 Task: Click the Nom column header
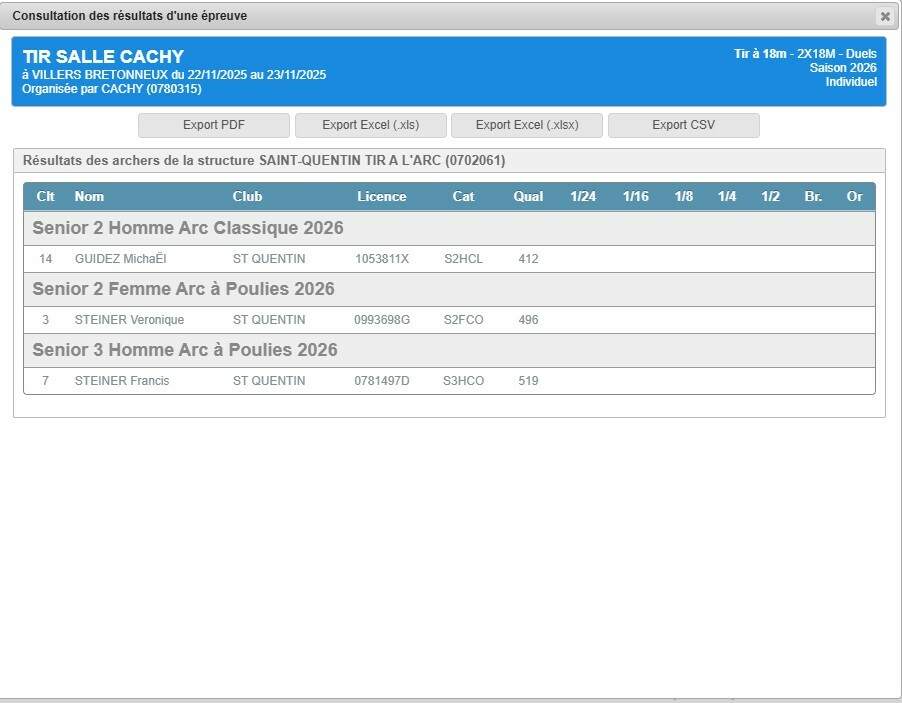(89, 196)
